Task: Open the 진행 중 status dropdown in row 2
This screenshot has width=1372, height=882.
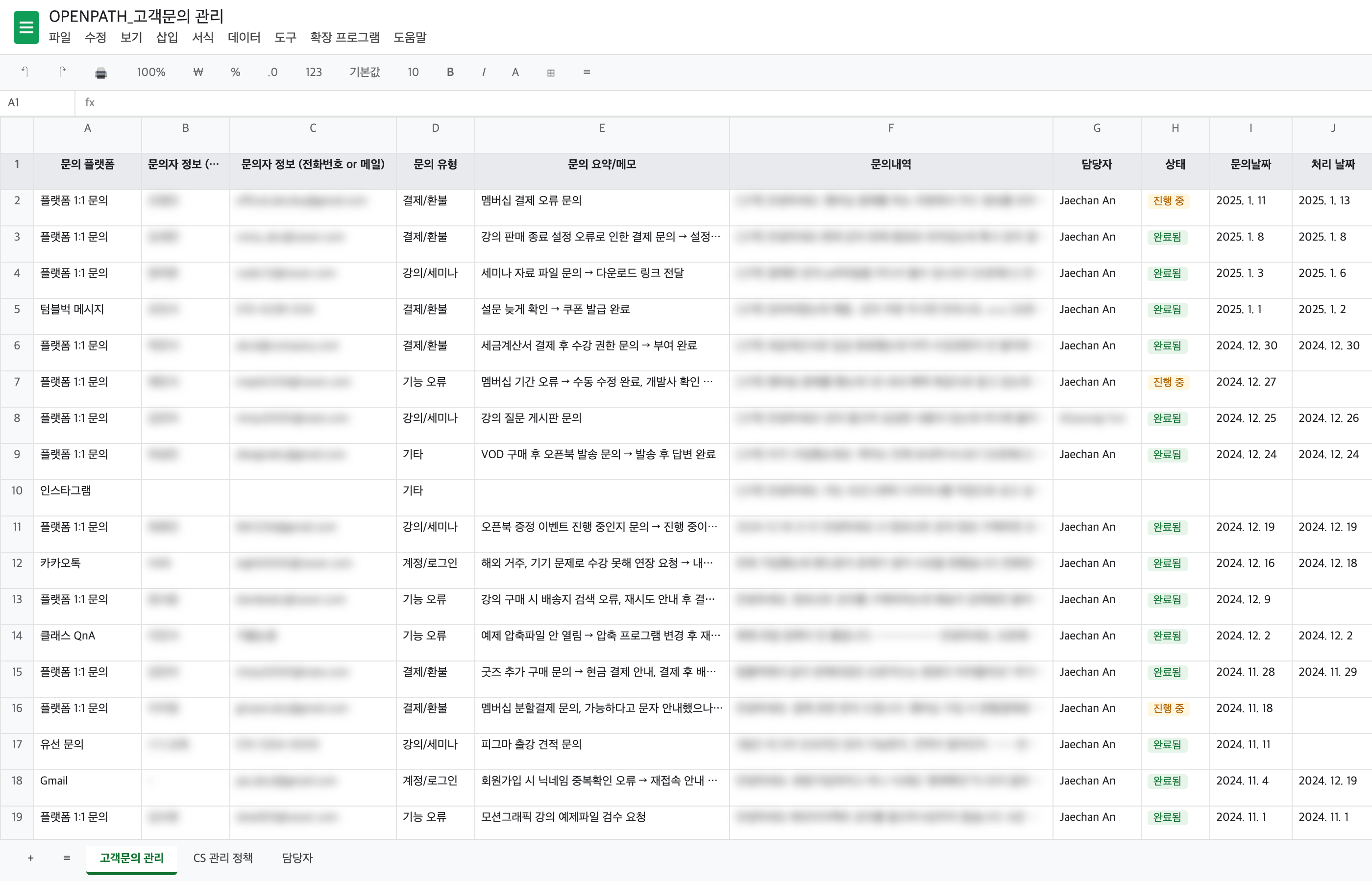Action: [1168, 201]
